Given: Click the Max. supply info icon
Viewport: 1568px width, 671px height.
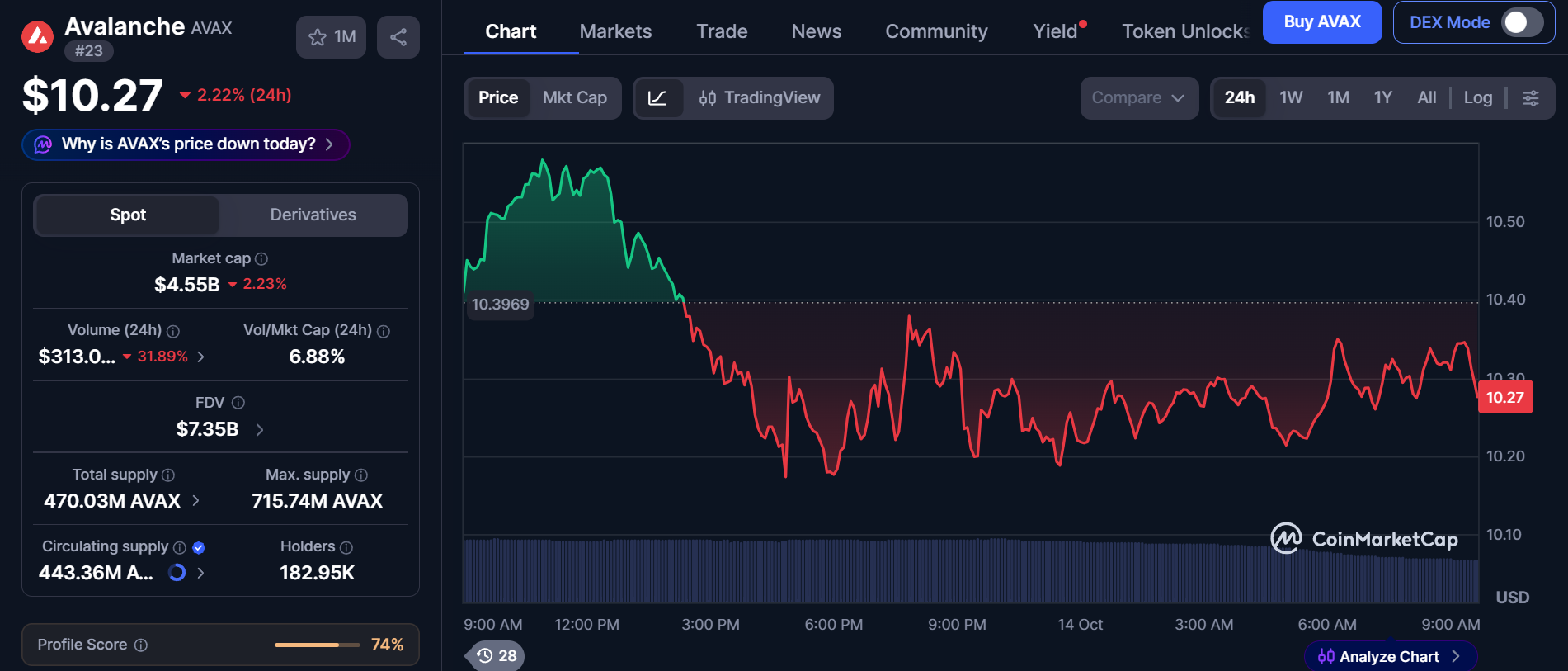Looking at the screenshot, I should (361, 475).
